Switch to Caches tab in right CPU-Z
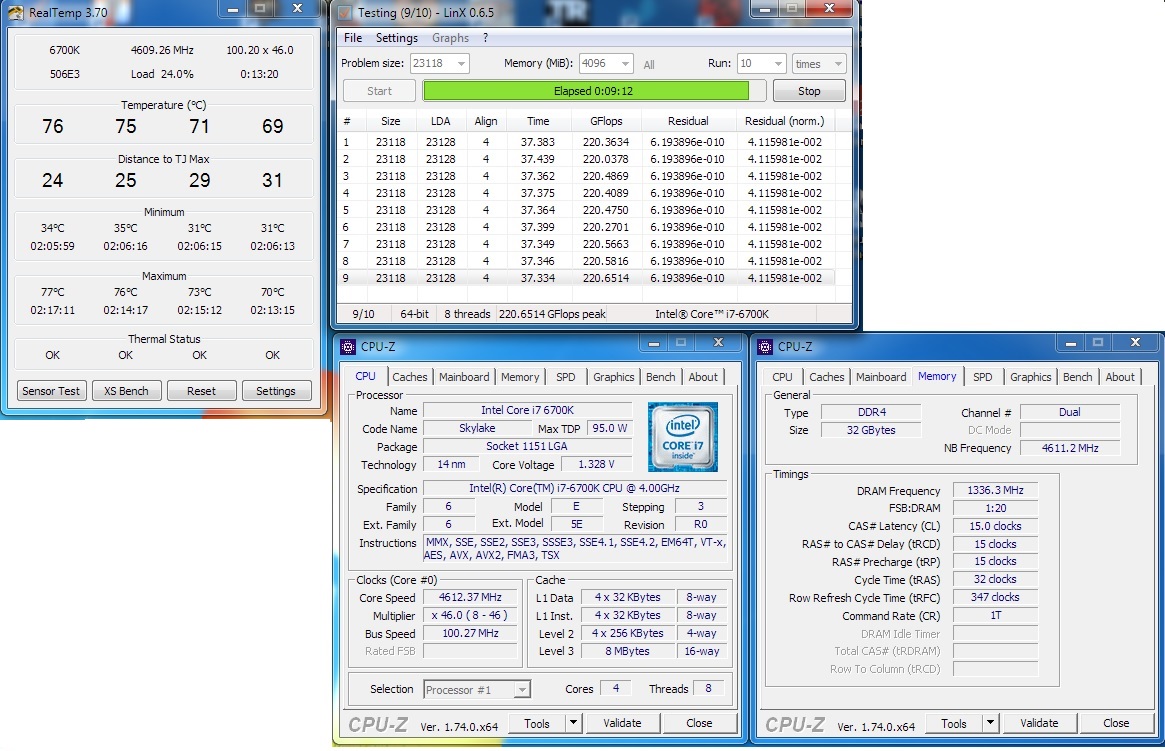This screenshot has height=751, width=1165. click(827, 377)
